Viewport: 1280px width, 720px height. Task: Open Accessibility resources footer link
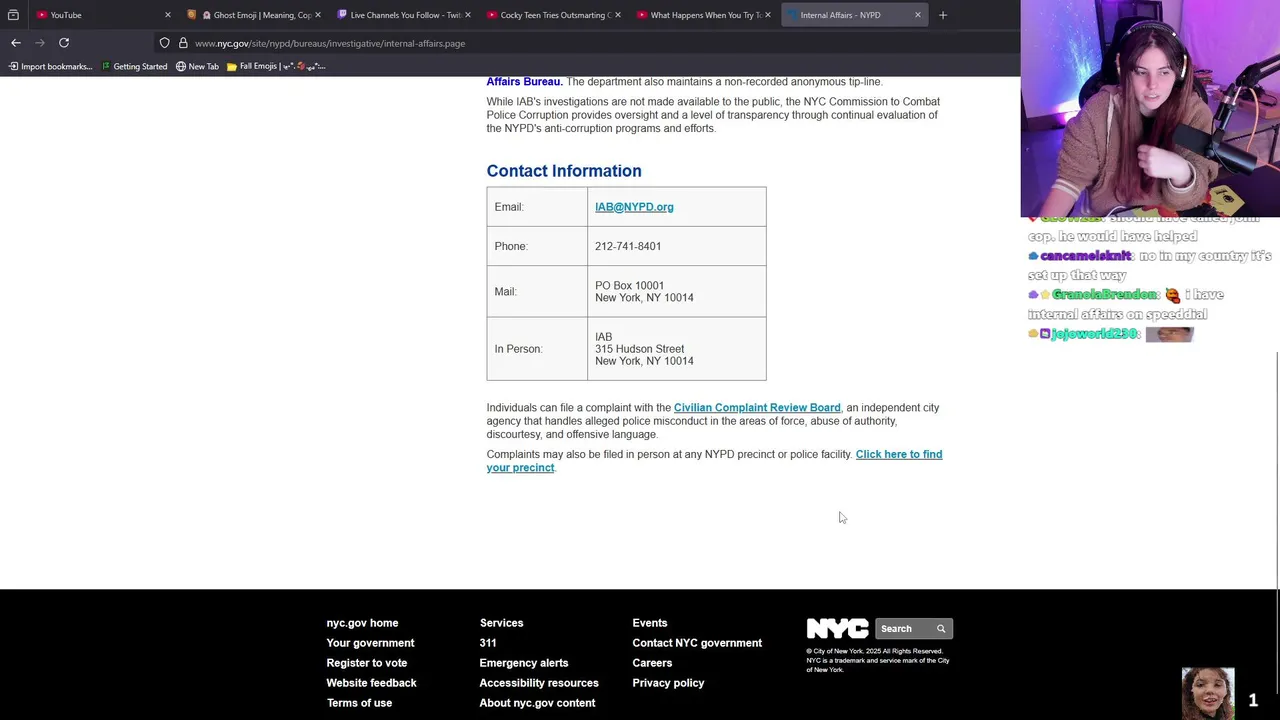click(539, 683)
